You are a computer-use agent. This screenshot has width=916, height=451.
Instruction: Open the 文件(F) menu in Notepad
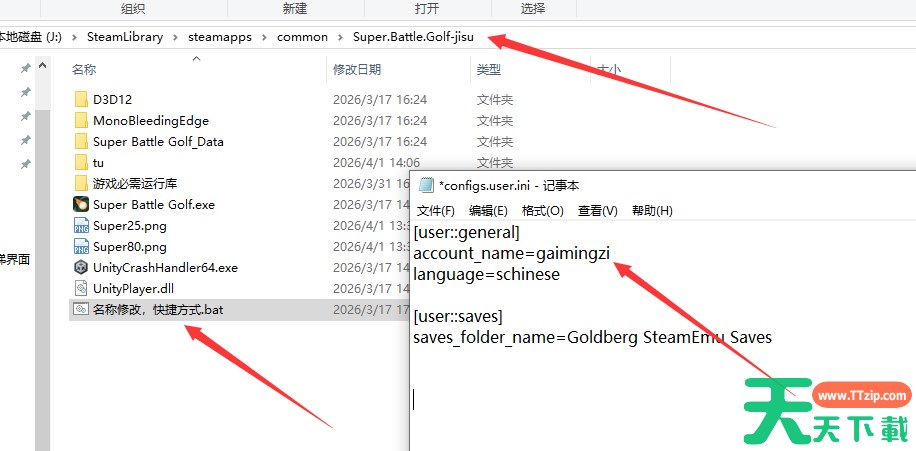click(436, 211)
